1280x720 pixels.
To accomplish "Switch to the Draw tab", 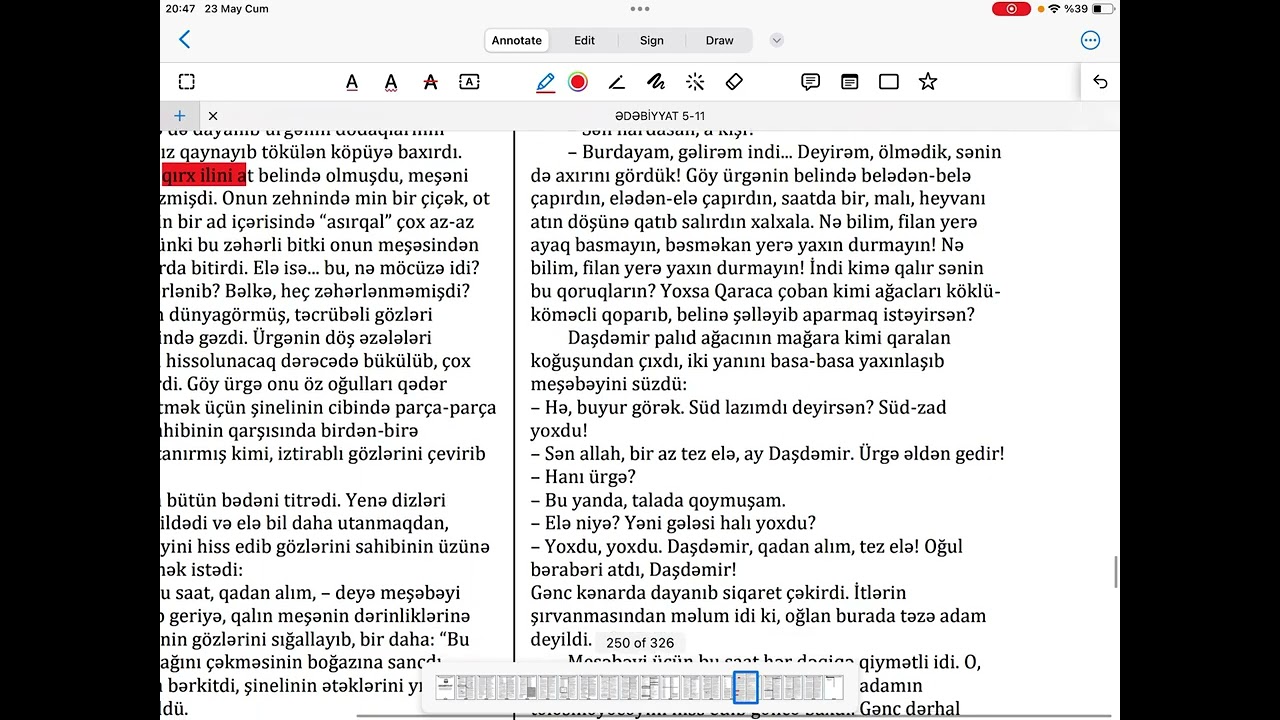I will [x=720, y=40].
